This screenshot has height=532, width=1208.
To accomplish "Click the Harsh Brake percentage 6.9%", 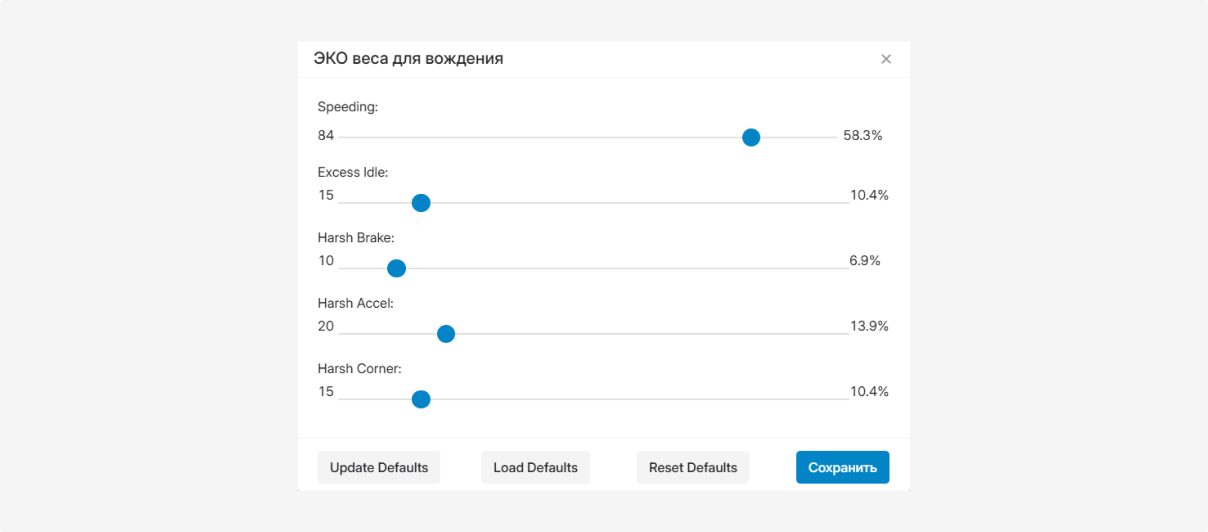I will 864,261.
